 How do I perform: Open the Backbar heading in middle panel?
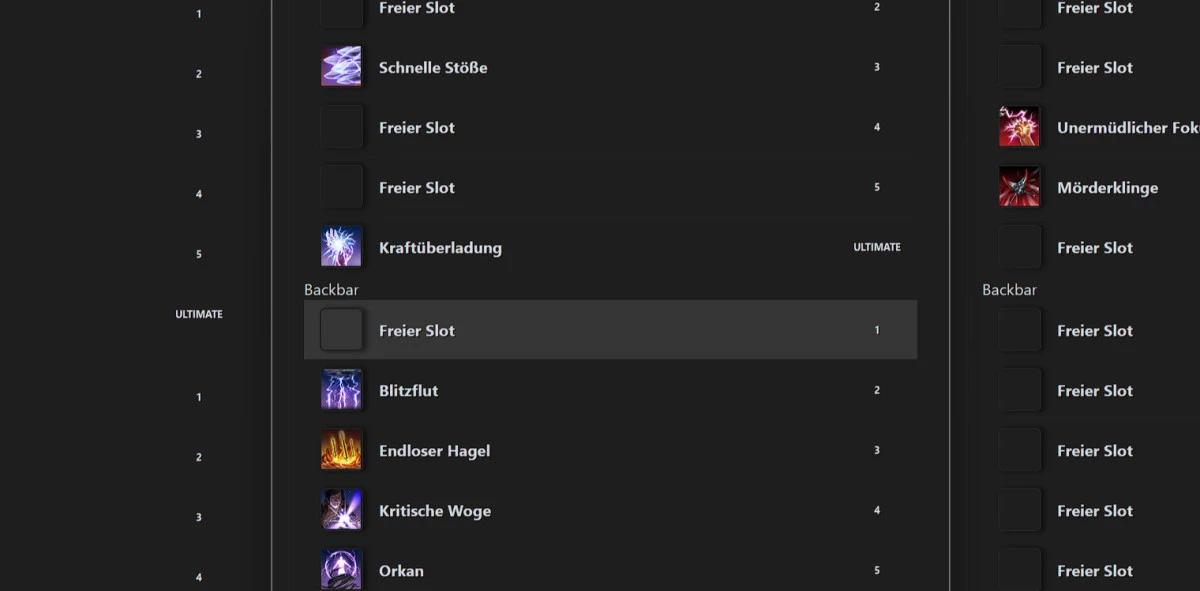(x=331, y=290)
